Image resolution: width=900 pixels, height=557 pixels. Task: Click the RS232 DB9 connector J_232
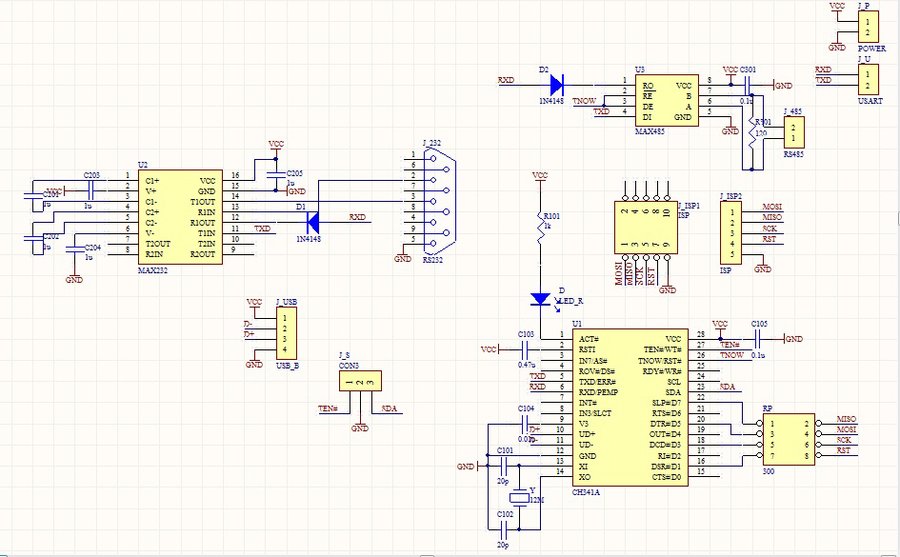[439, 201]
